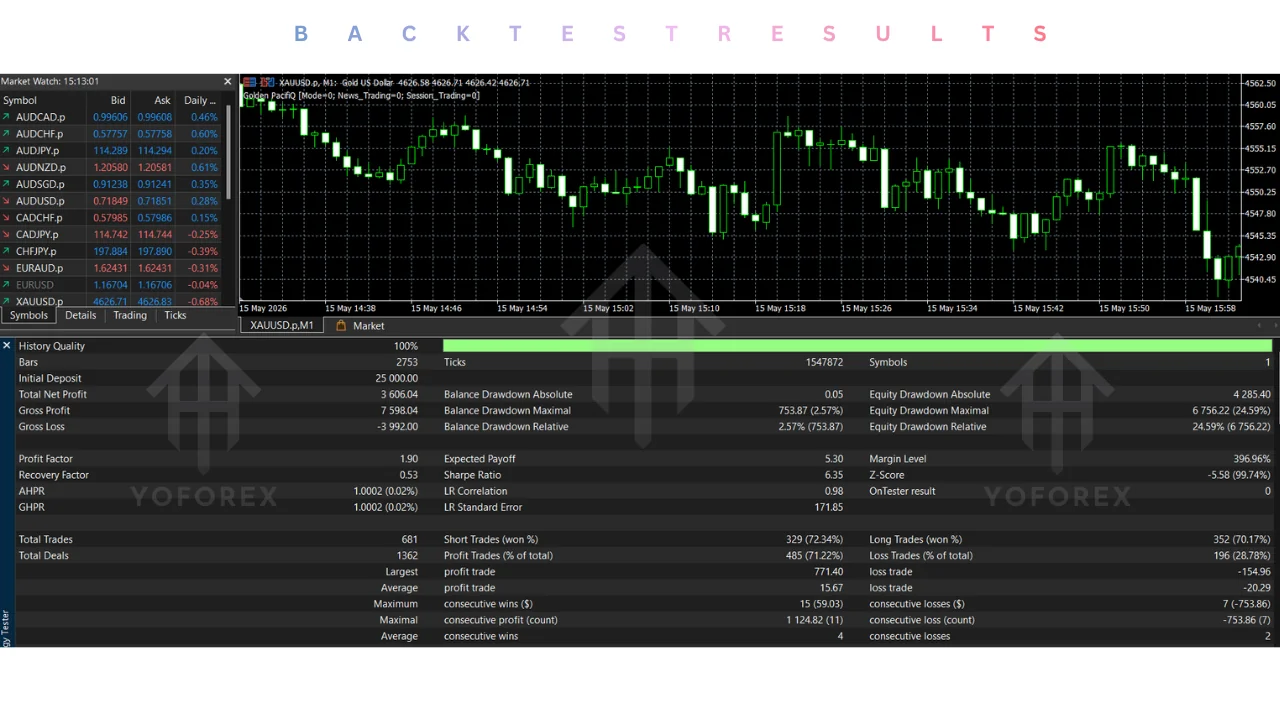Click the CADJPY.p daily change -0.25%
The height and width of the screenshot is (720, 1280).
[202, 234]
